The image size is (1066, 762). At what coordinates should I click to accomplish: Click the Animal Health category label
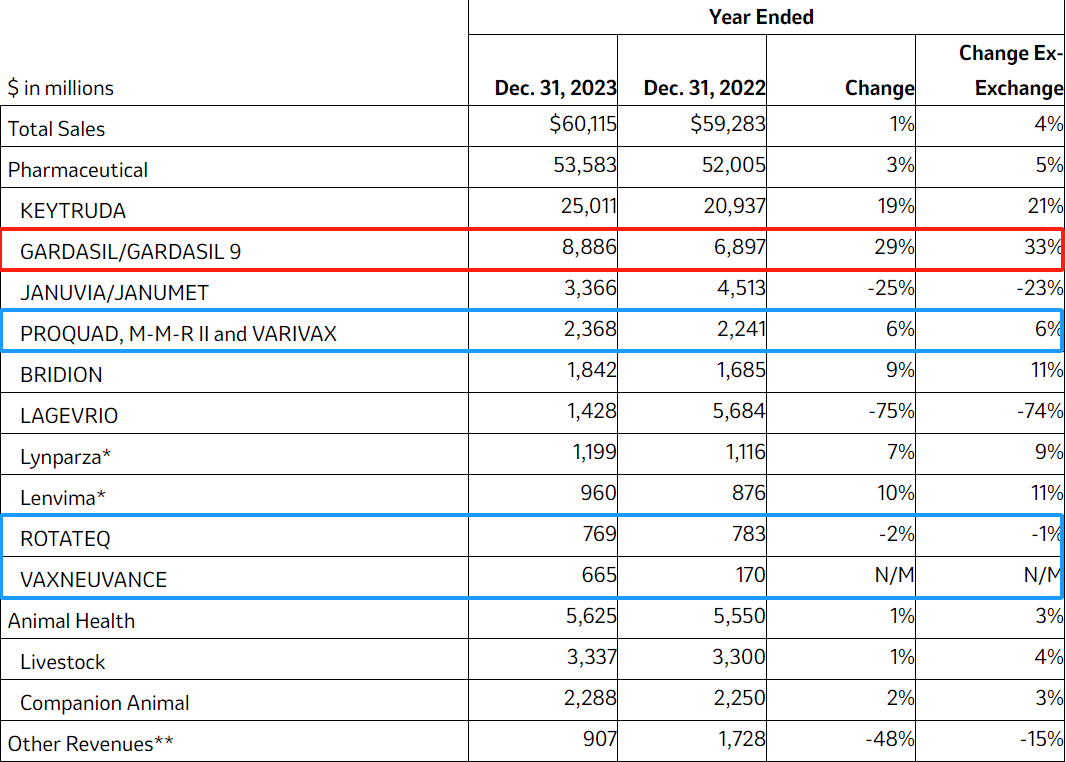point(71,621)
